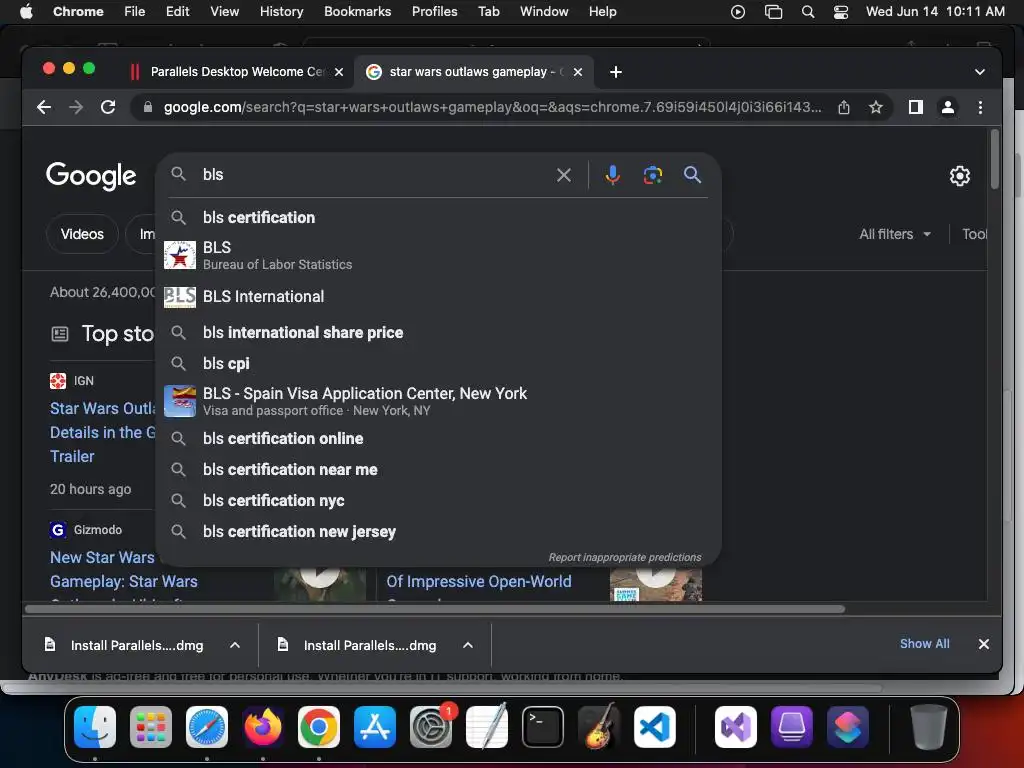Open the Profiles menu
1024x768 pixels.
point(434,12)
